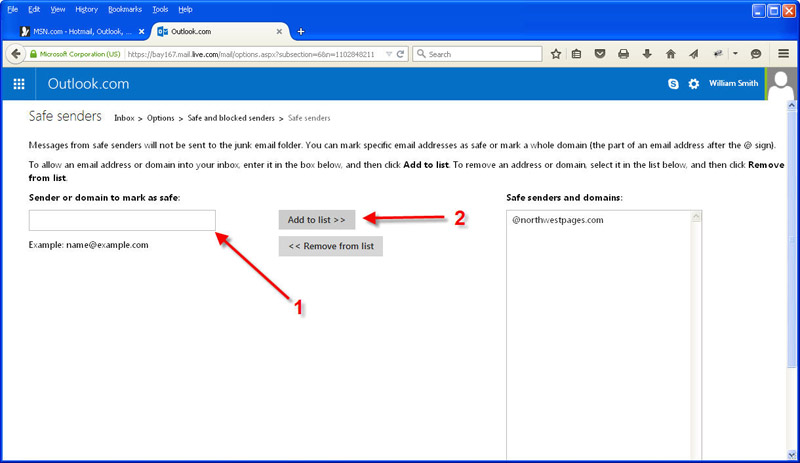Viewport: 800px width, 463px height.
Task: Click the toolbar icon left of dropdown arrow
Action: [x=718, y=54]
